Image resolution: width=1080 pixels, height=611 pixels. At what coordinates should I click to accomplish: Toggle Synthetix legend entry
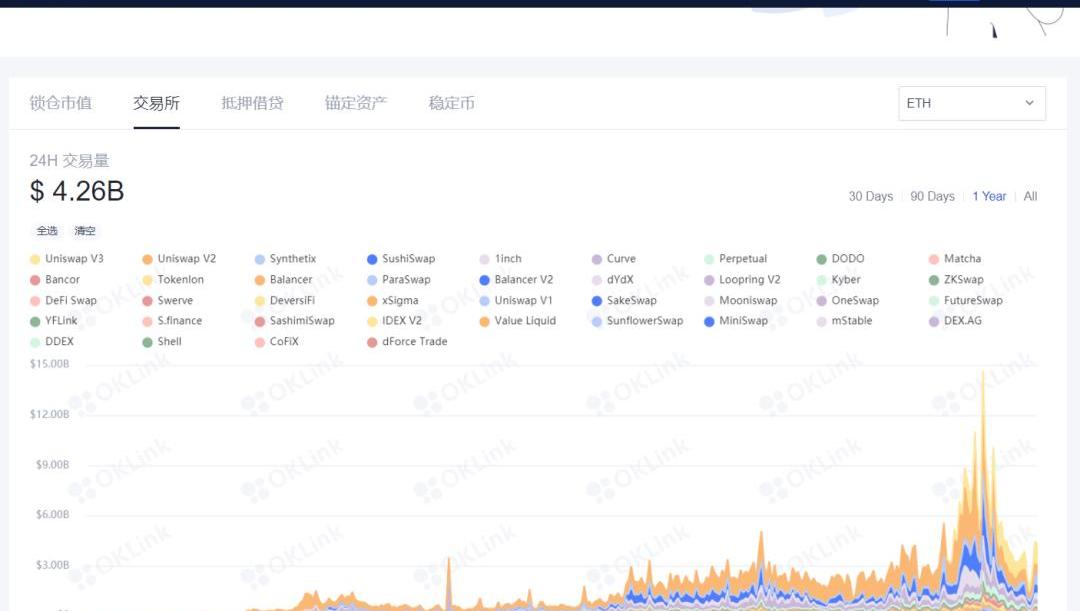[x=285, y=259]
